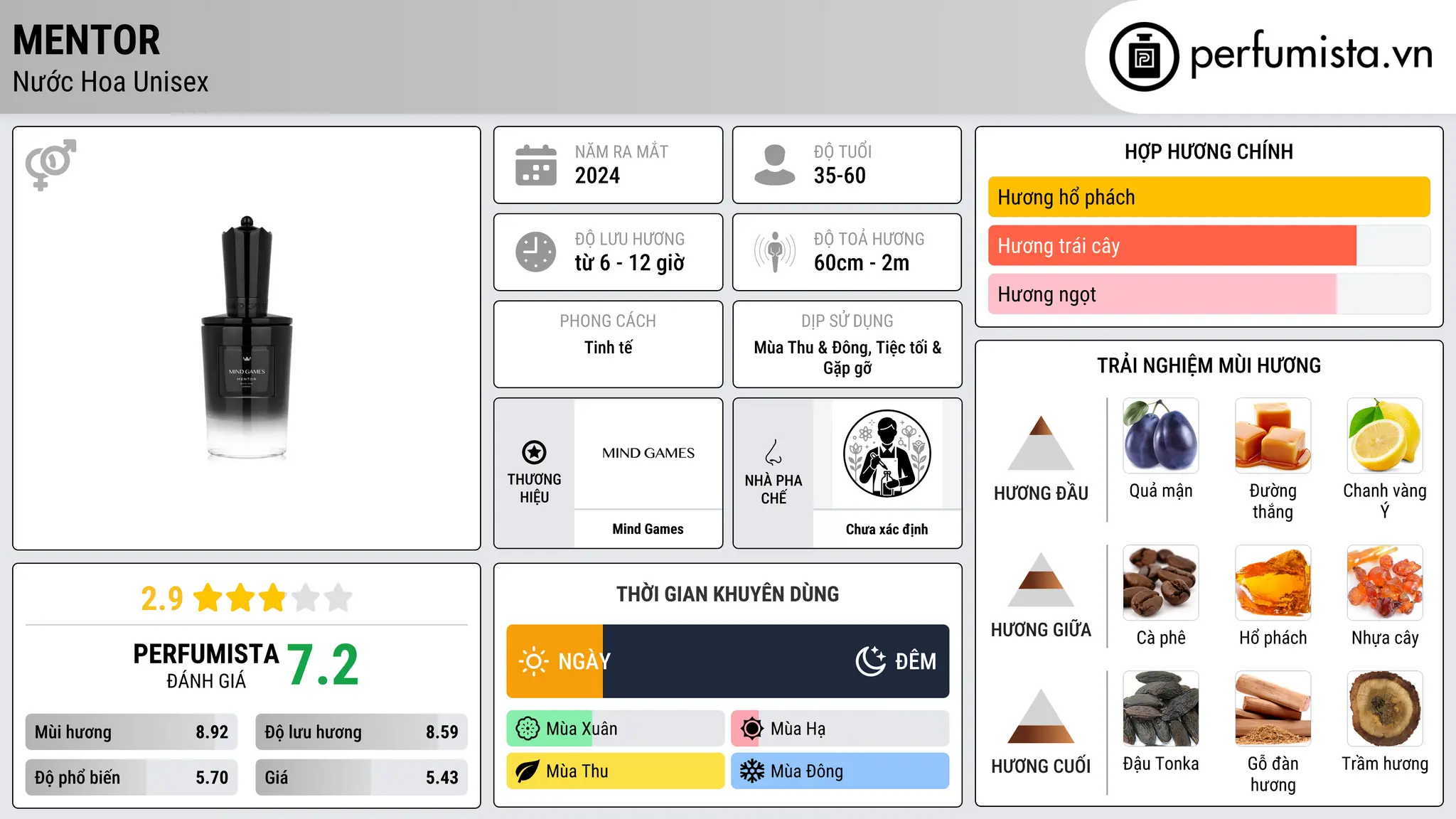Click the perfumer illustration icon
The image size is (1456, 819).
coord(887,454)
